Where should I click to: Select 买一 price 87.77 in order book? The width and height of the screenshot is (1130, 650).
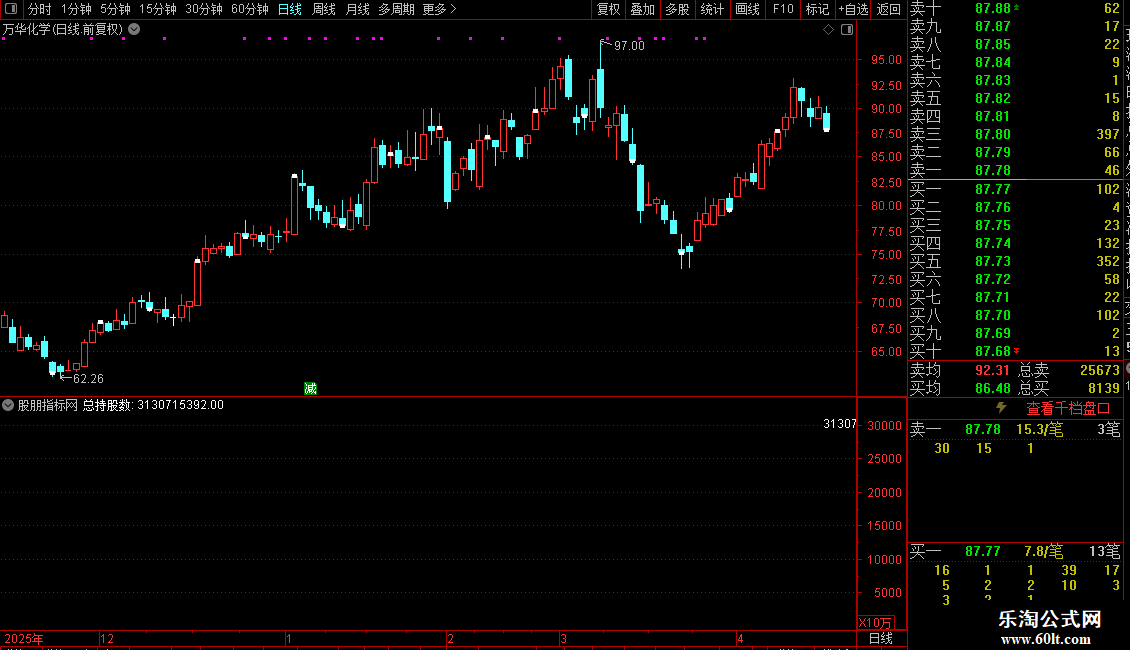pyautogui.click(x=993, y=189)
